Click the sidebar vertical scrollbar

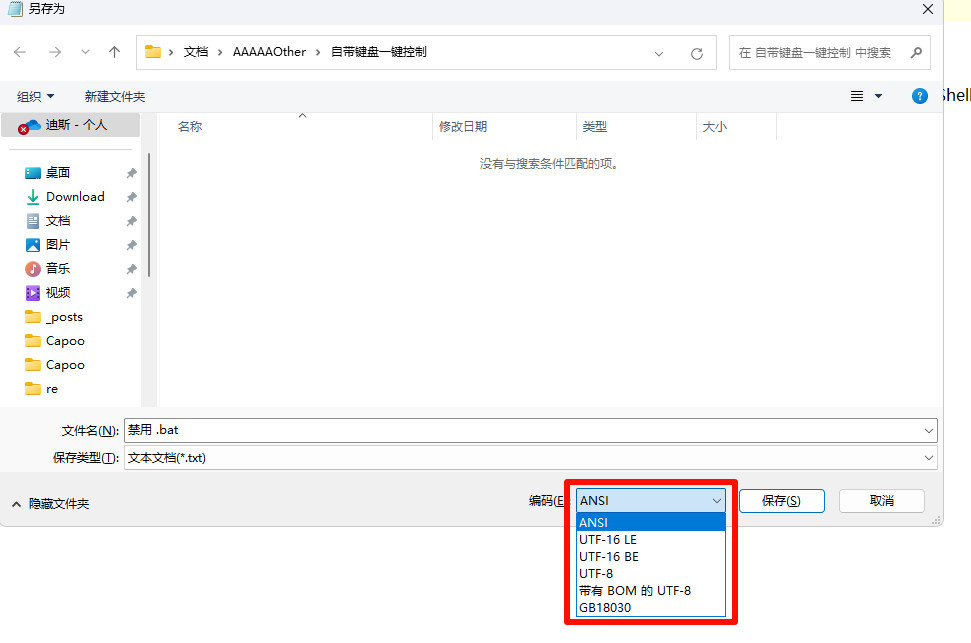point(149,215)
